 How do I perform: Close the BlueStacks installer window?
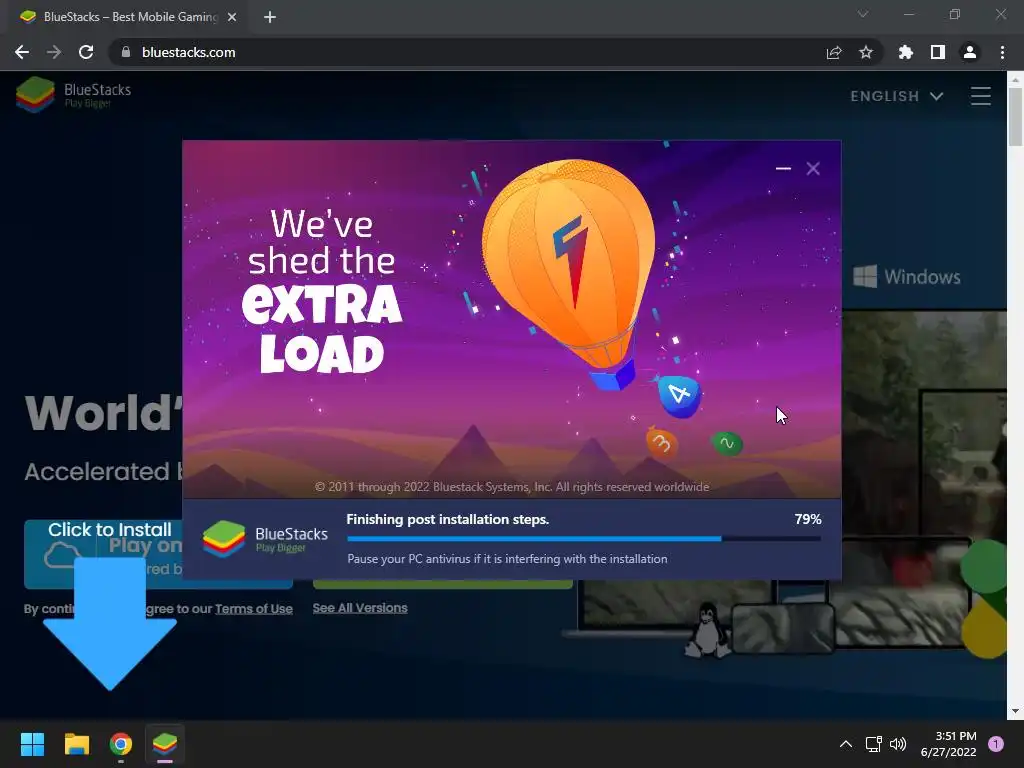coord(813,168)
